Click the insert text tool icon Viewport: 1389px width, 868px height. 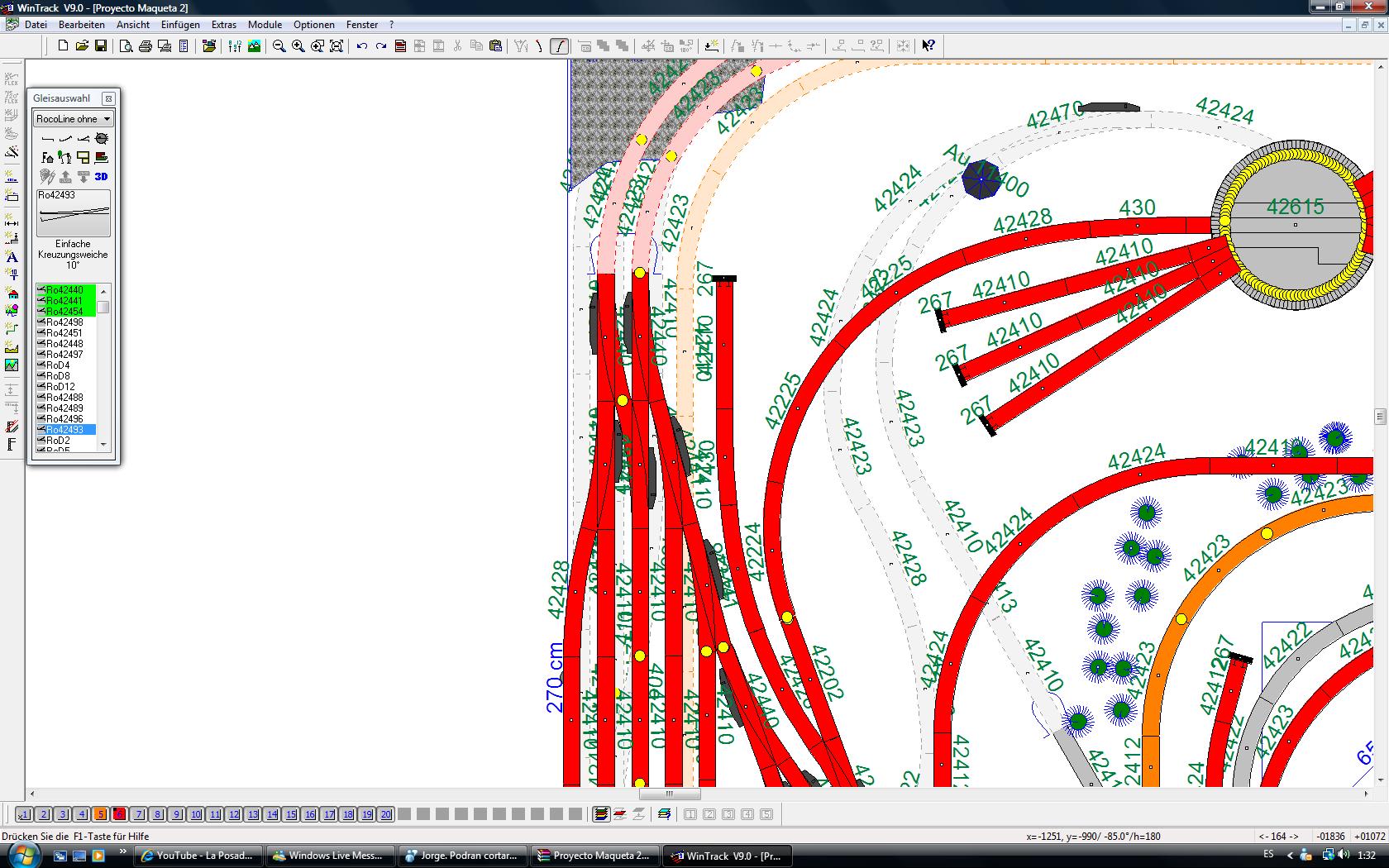pyautogui.click(x=12, y=257)
